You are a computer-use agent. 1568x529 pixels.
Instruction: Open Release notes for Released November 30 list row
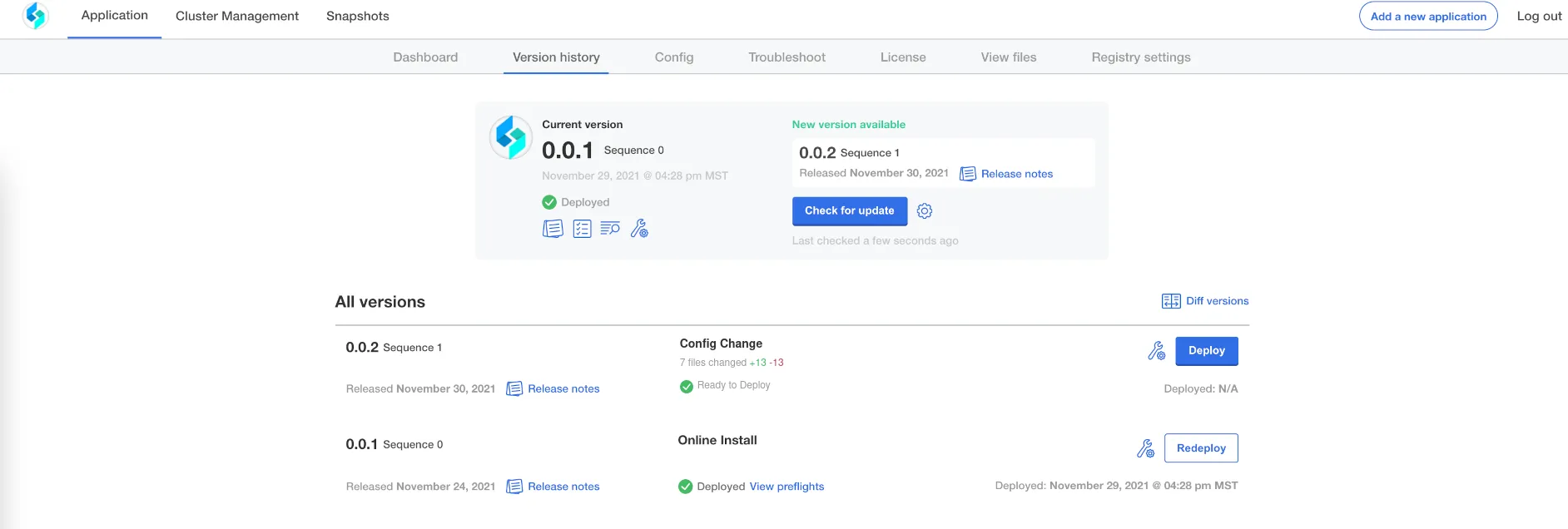(x=553, y=388)
